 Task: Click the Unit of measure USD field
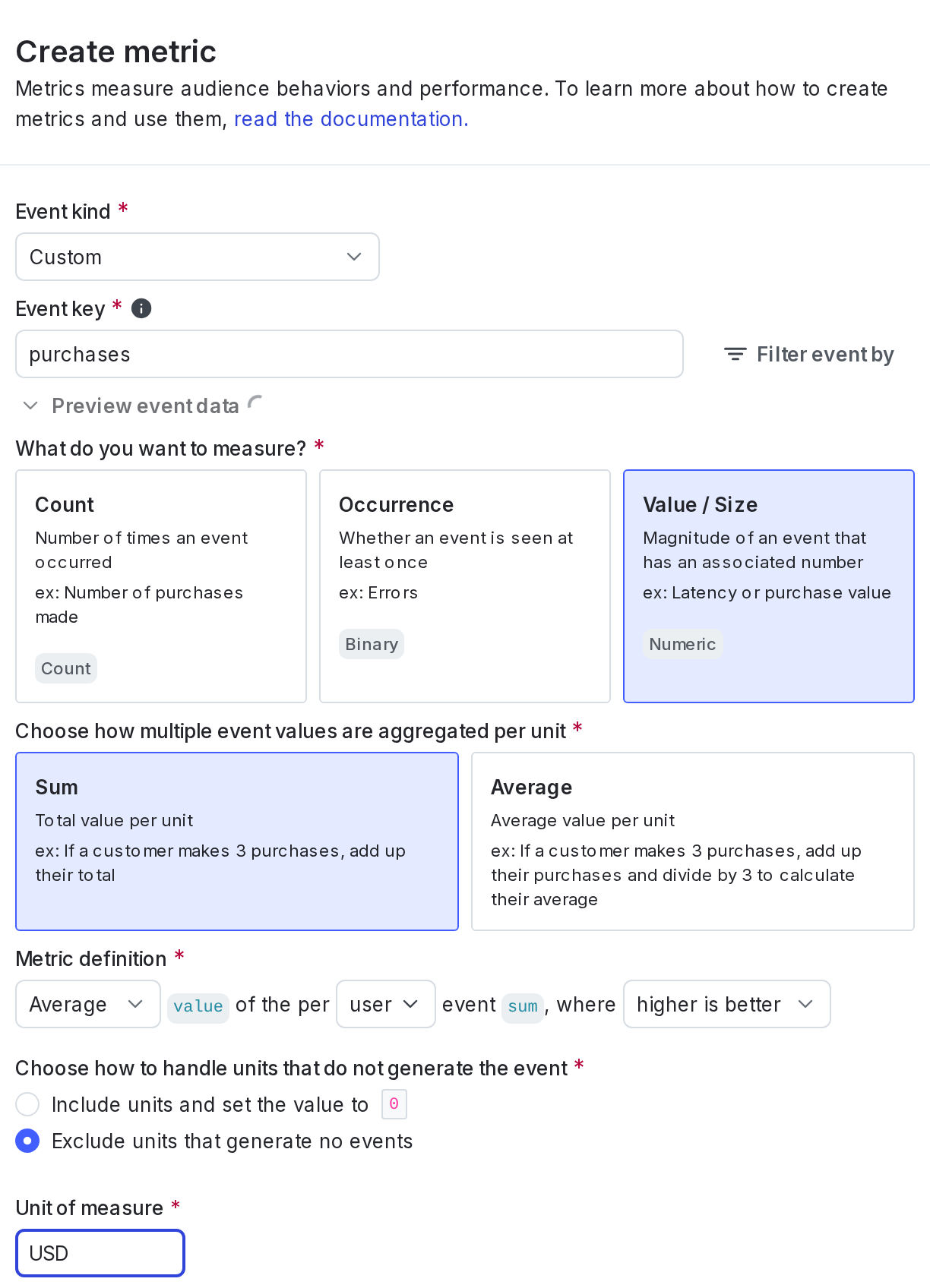(x=100, y=1253)
